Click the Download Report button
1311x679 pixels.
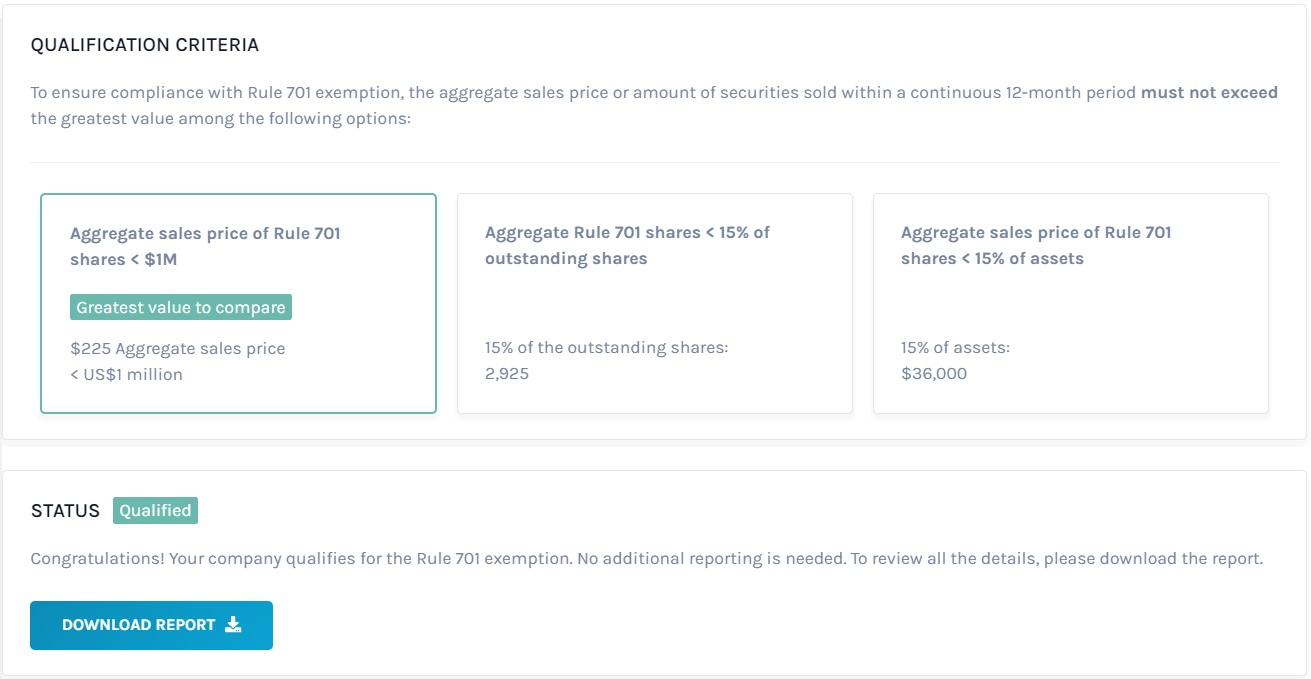point(151,625)
